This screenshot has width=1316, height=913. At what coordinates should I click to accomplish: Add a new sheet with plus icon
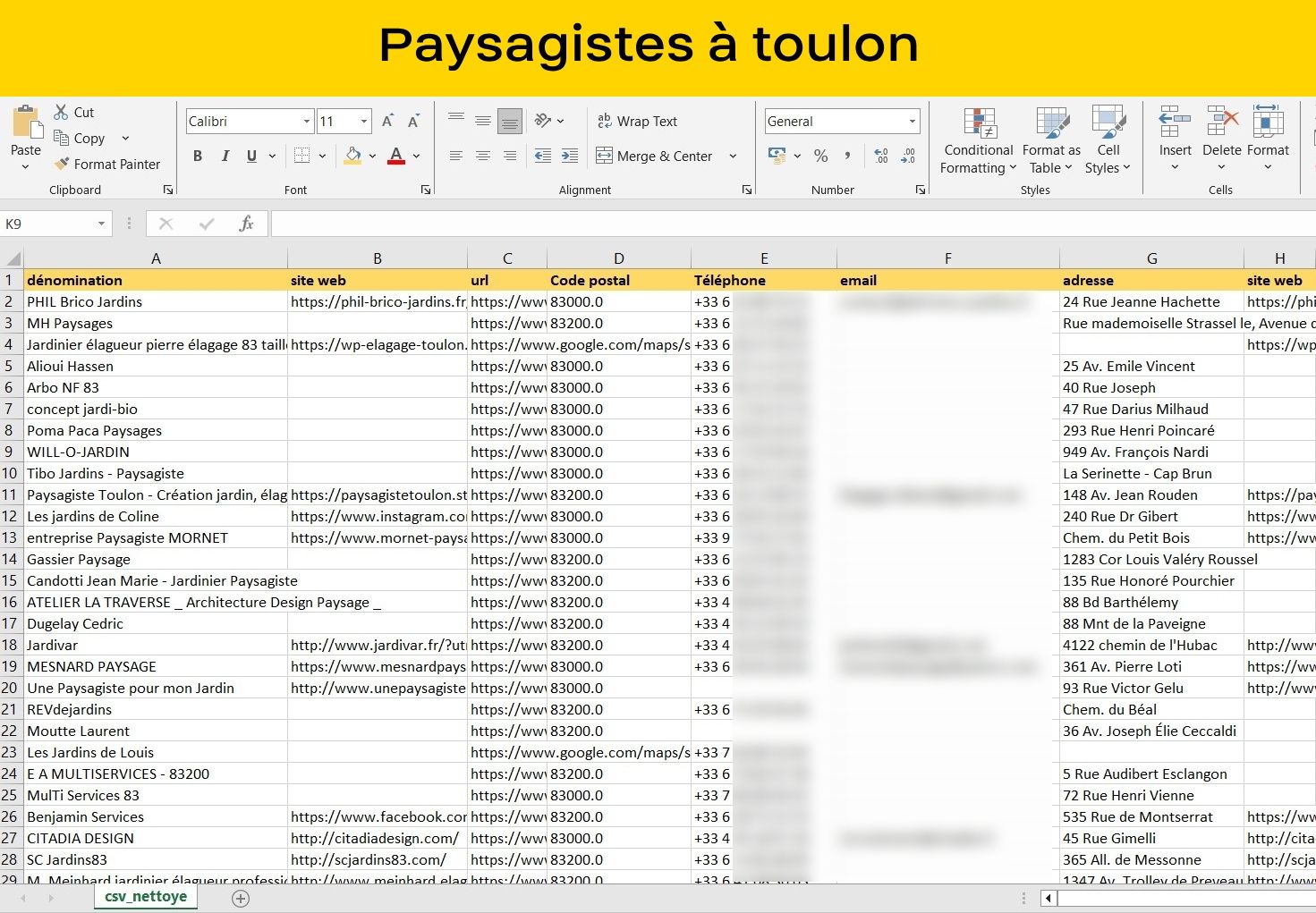click(x=240, y=899)
